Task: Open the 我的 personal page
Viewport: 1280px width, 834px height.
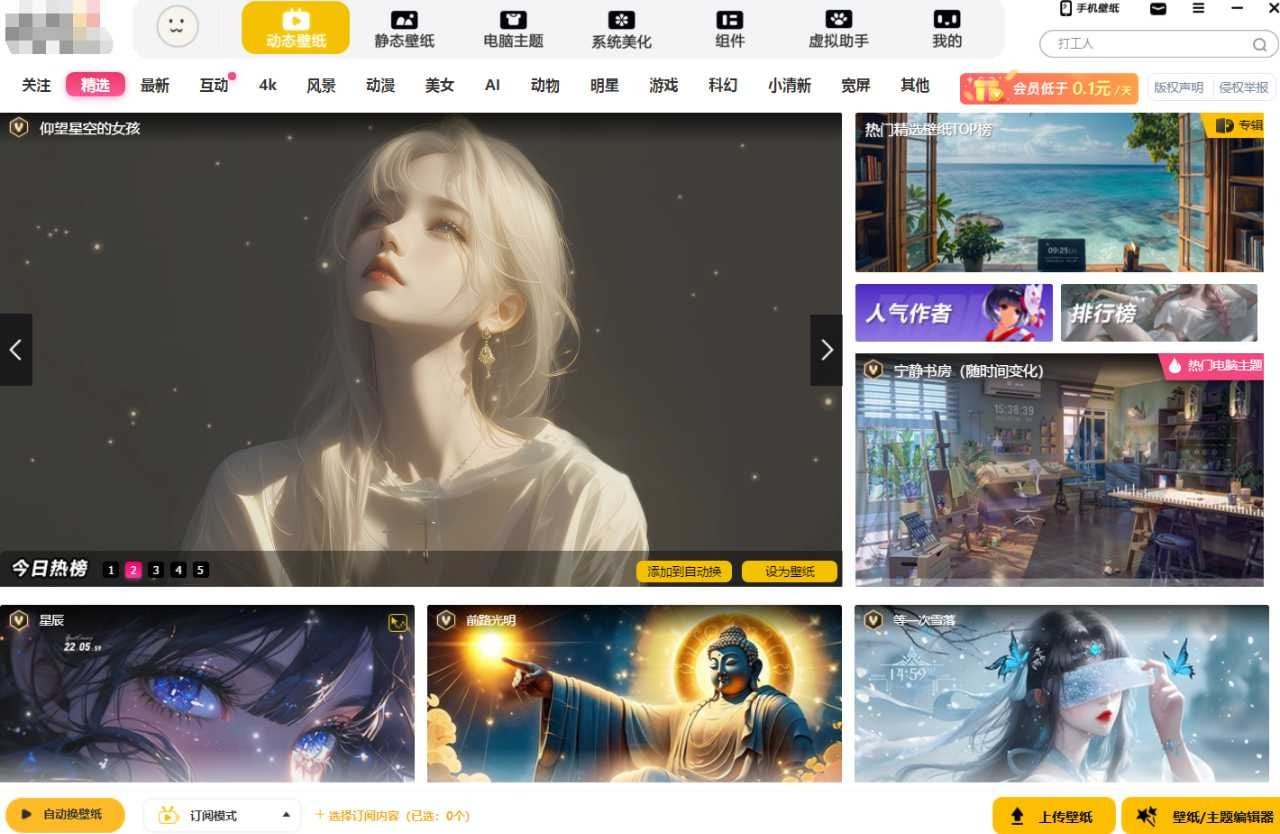Action: click(944, 28)
